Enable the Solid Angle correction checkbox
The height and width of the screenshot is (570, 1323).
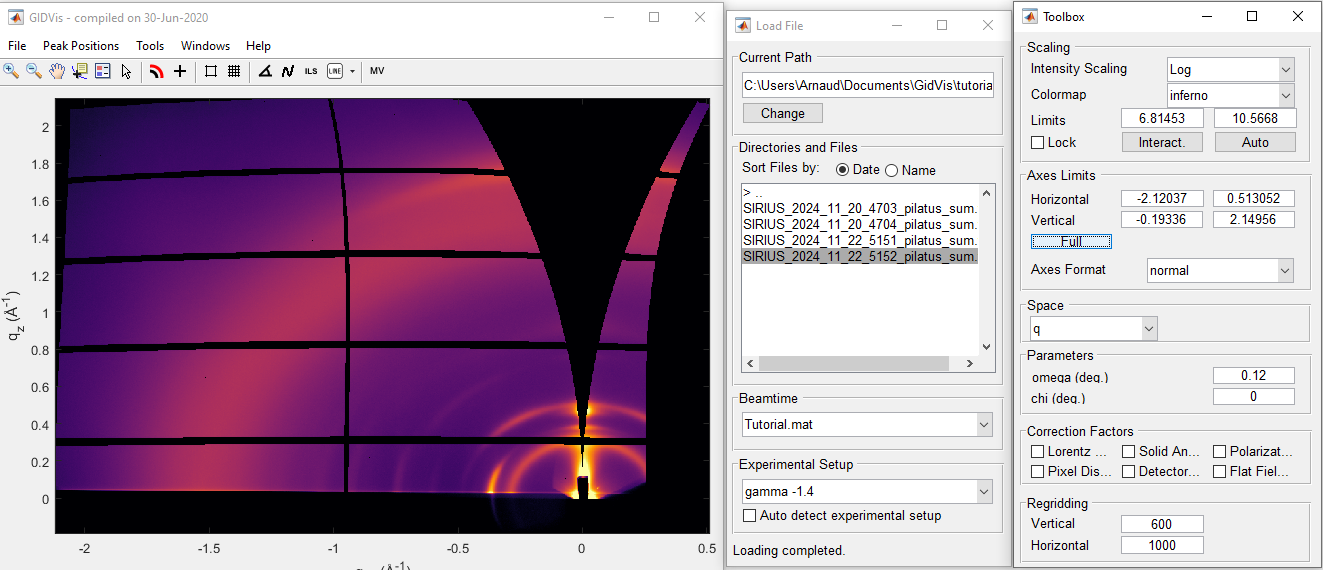[x=1128, y=452]
